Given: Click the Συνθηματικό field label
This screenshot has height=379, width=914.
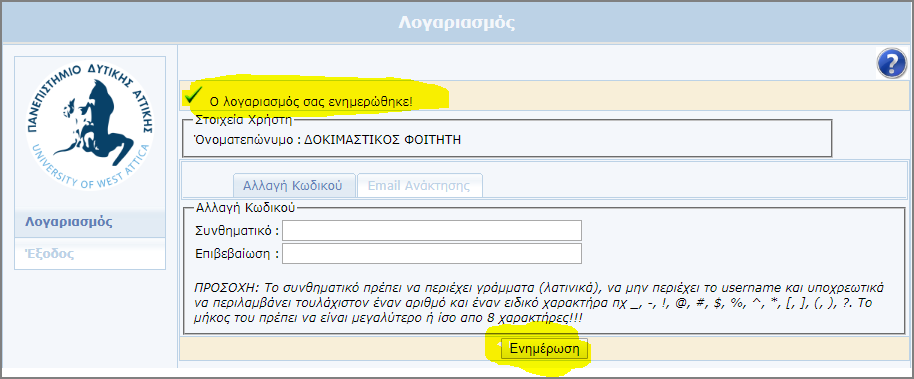Looking at the screenshot, I should (x=237, y=230).
